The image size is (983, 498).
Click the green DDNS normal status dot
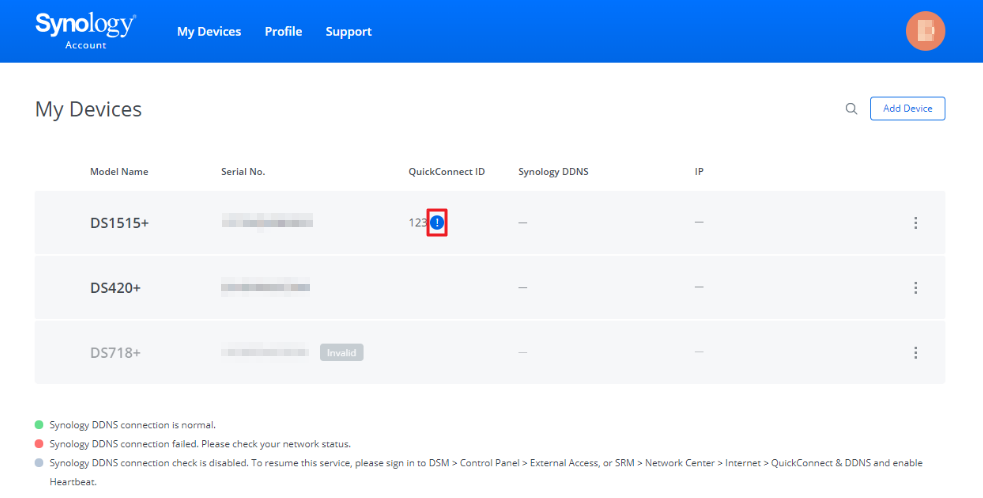[x=39, y=425]
